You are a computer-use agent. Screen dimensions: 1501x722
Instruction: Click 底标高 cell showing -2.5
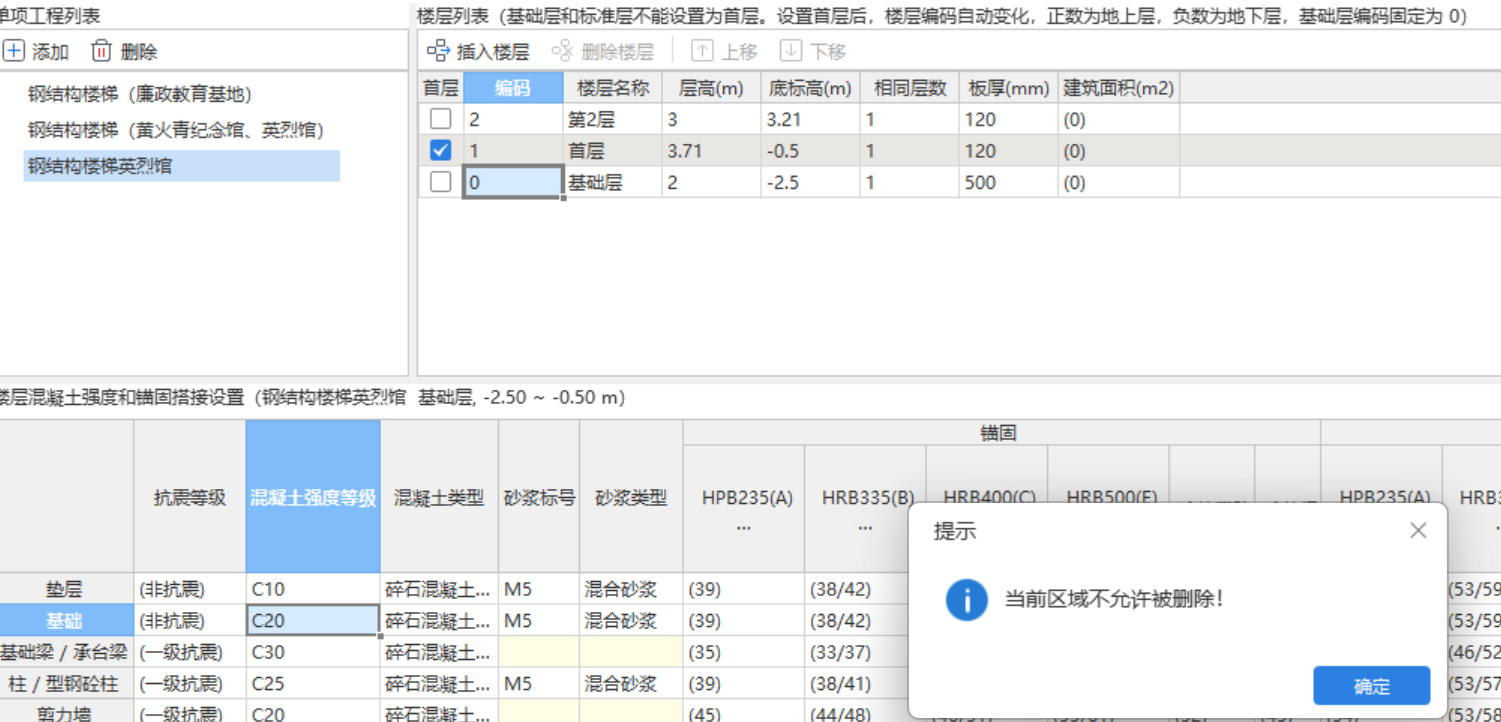coord(810,183)
